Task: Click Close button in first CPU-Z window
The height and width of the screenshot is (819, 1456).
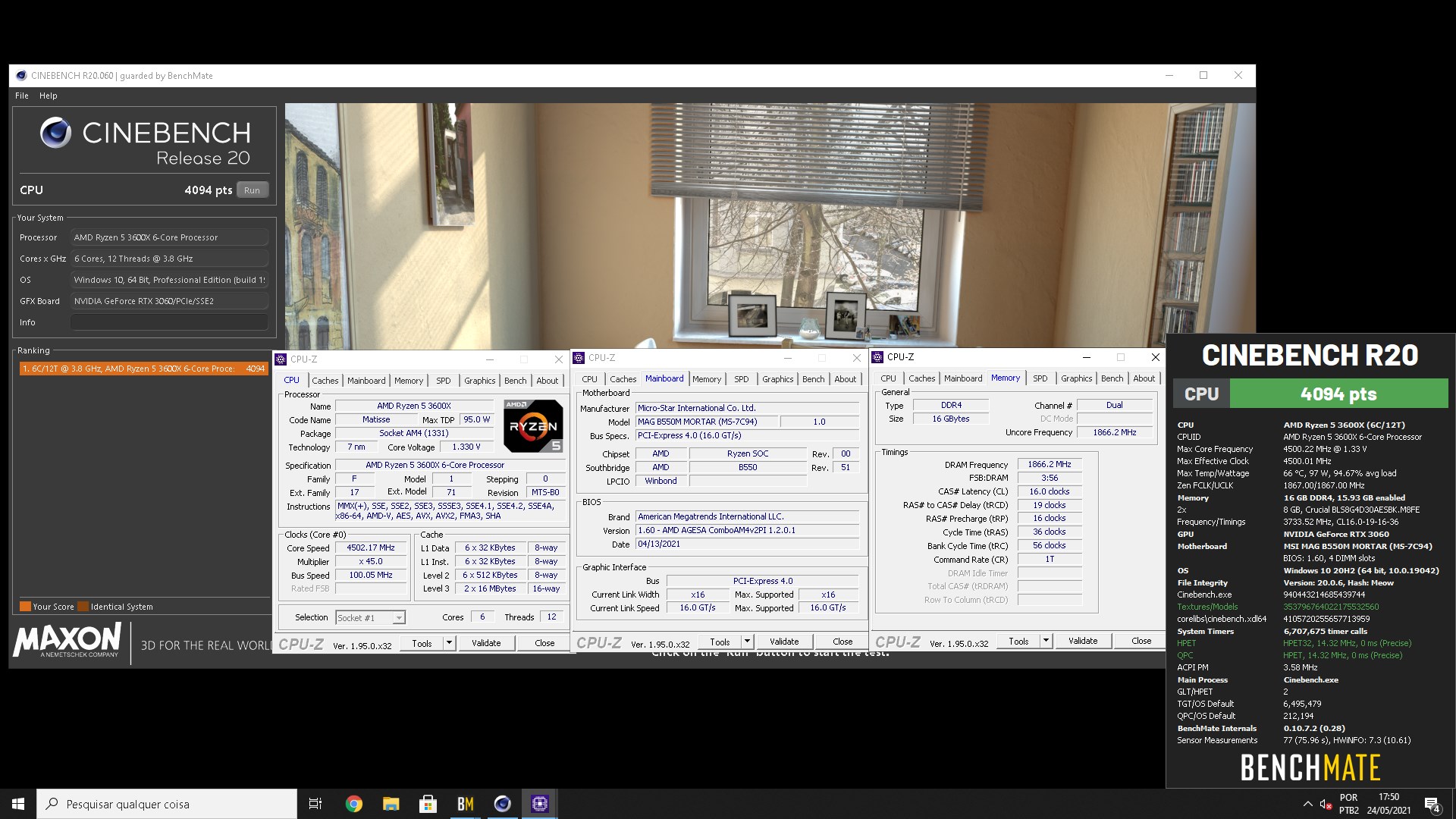Action: click(x=544, y=643)
